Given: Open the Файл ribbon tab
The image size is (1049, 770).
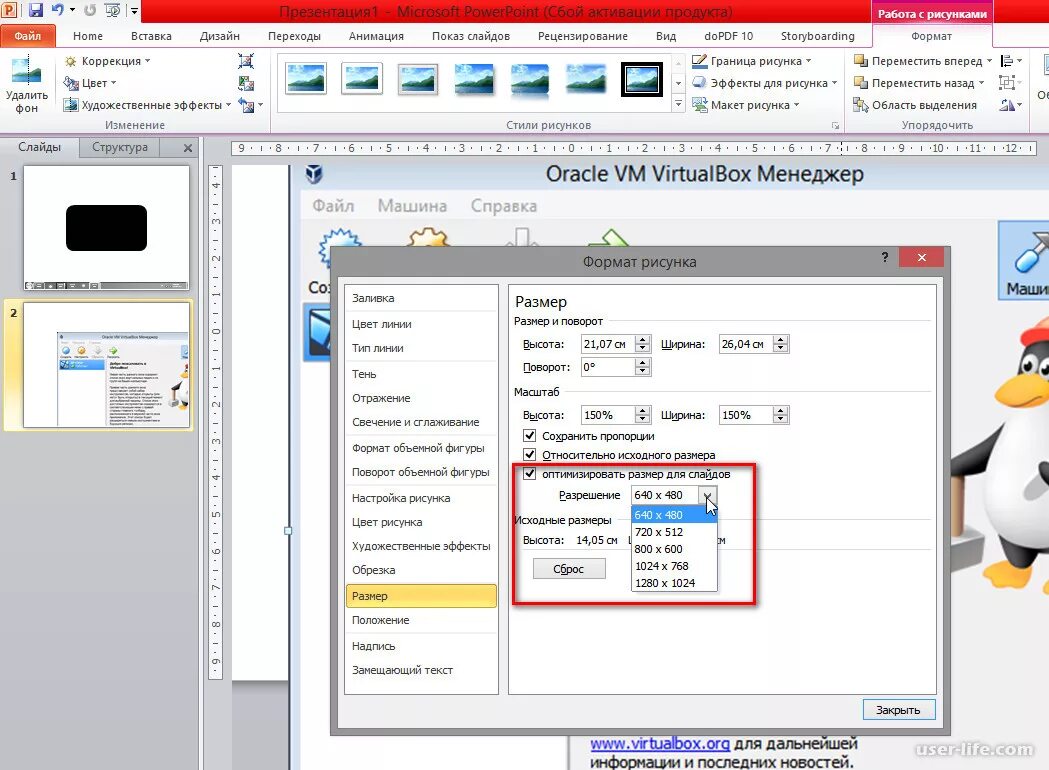Looking at the screenshot, I should click(27, 35).
